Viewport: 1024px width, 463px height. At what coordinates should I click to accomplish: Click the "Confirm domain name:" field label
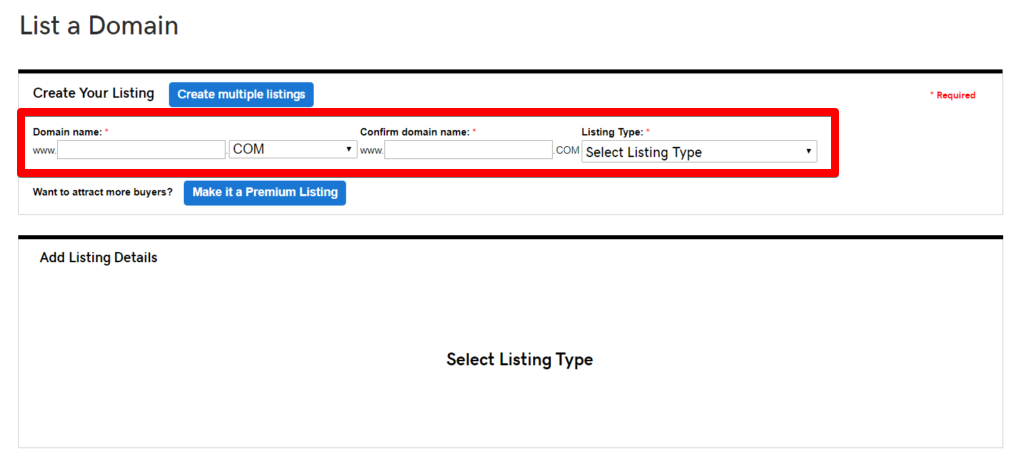click(x=415, y=131)
